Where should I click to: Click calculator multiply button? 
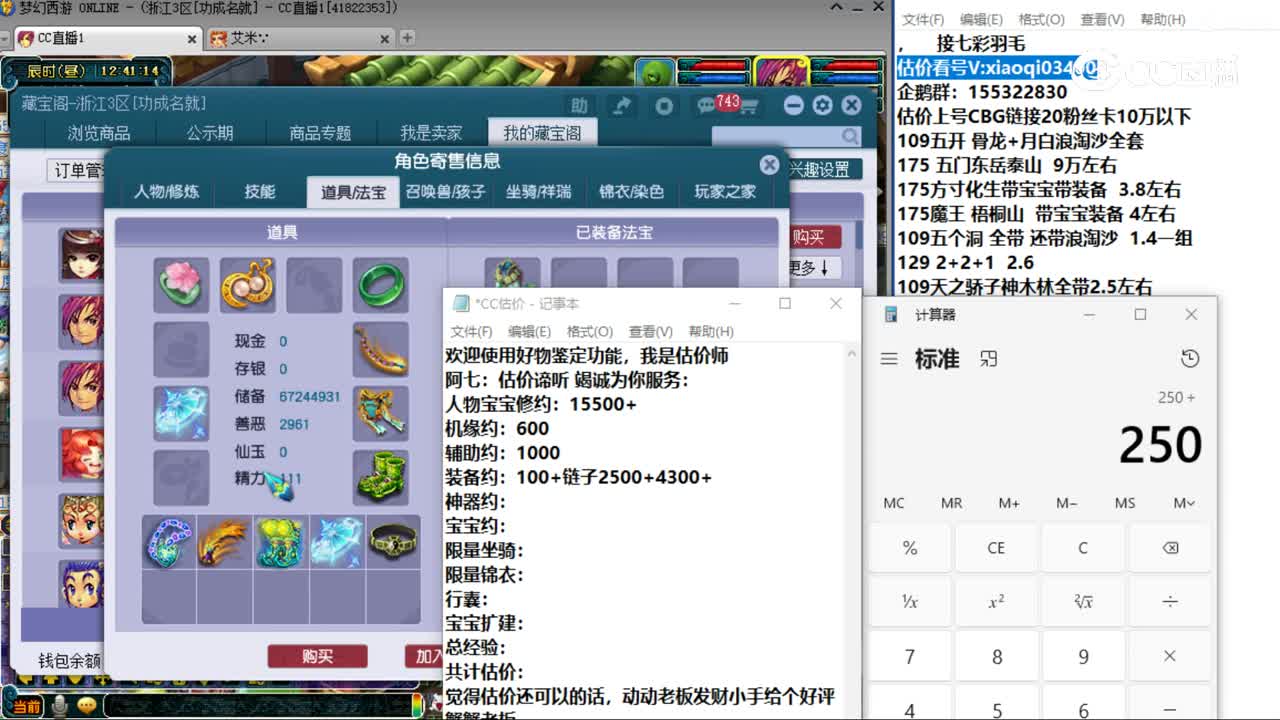[1170, 657]
